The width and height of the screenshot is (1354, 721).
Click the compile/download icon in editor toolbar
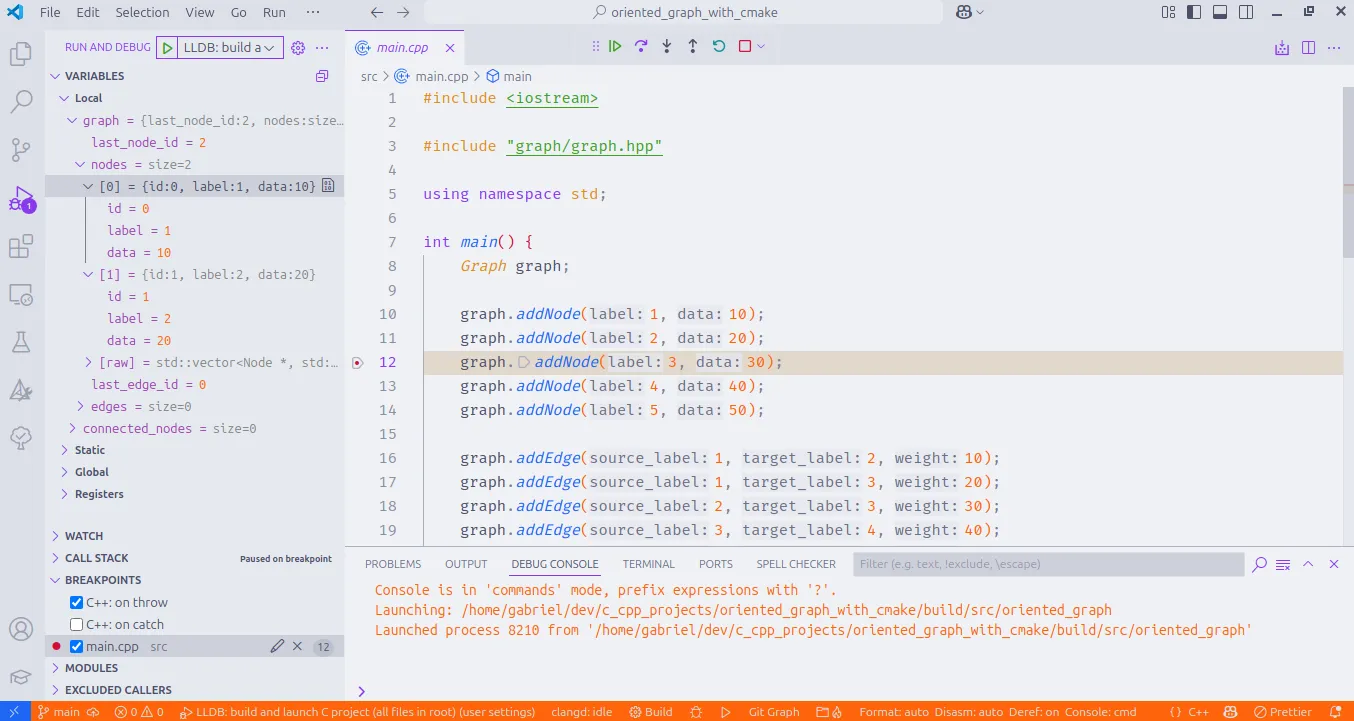(1283, 47)
